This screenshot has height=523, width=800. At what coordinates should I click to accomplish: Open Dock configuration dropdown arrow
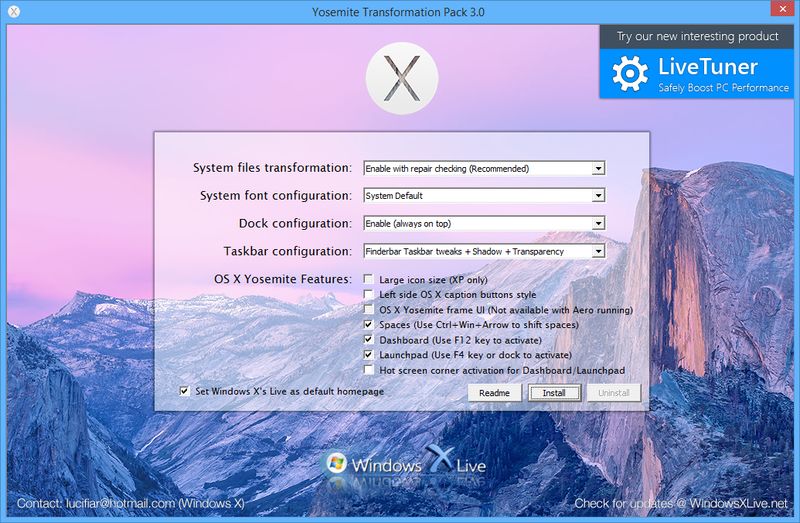pyautogui.click(x=598, y=223)
